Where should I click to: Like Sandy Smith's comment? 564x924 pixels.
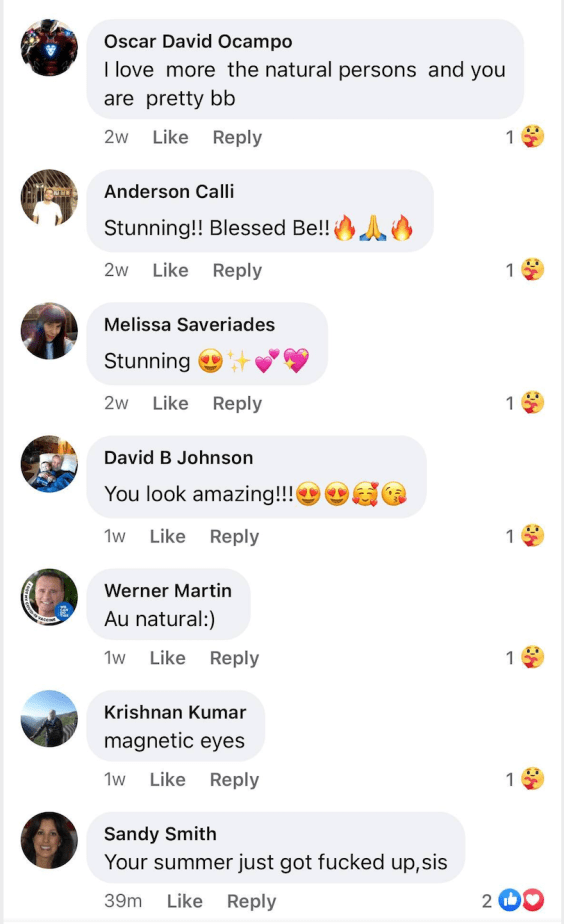(x=184, y=901)
